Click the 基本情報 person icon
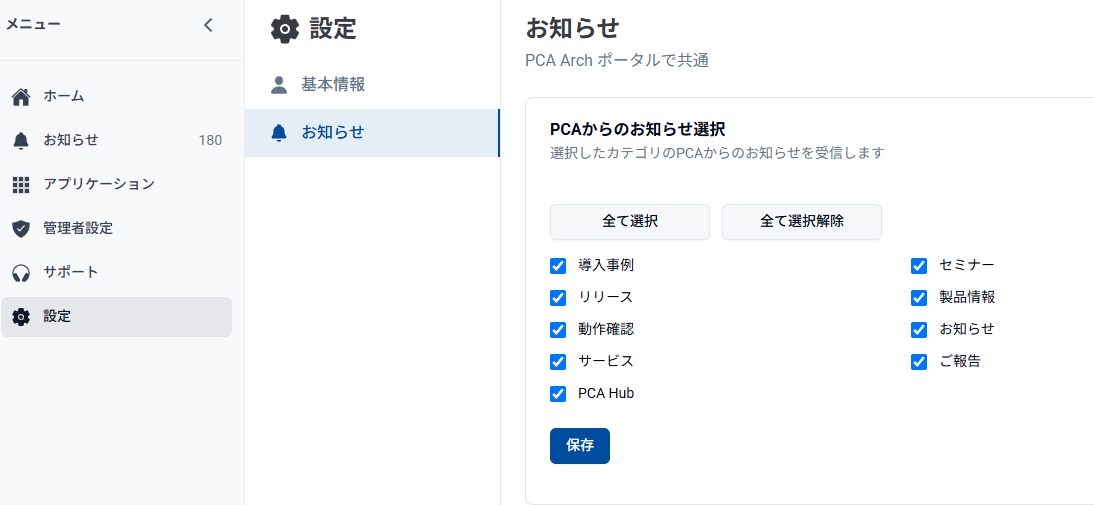The width and height of the screenshot is (1094, 505). [x=279, y=85]
